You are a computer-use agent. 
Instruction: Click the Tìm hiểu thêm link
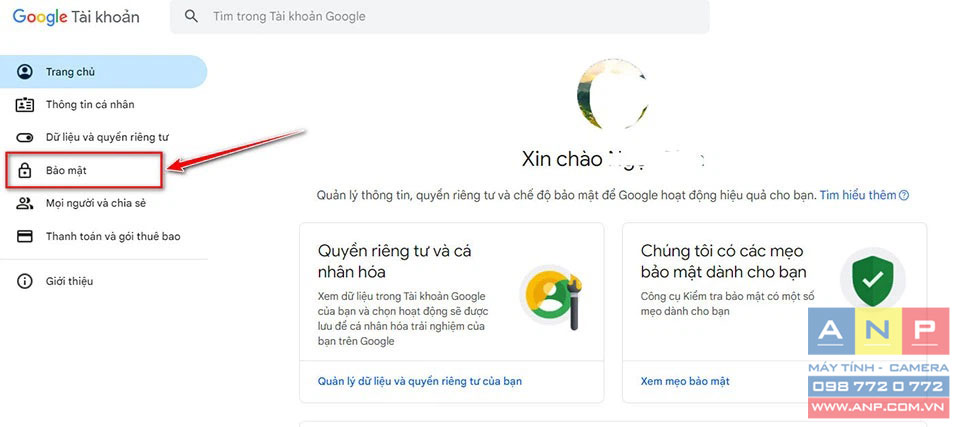click(858, 195)
